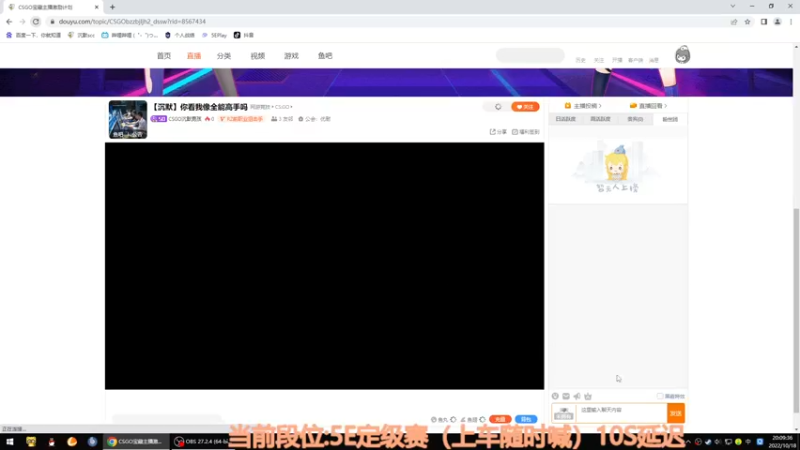Switch to the 周活跃度 tab
The height and width of the screenshot is (450, 800).
(600, 119)
